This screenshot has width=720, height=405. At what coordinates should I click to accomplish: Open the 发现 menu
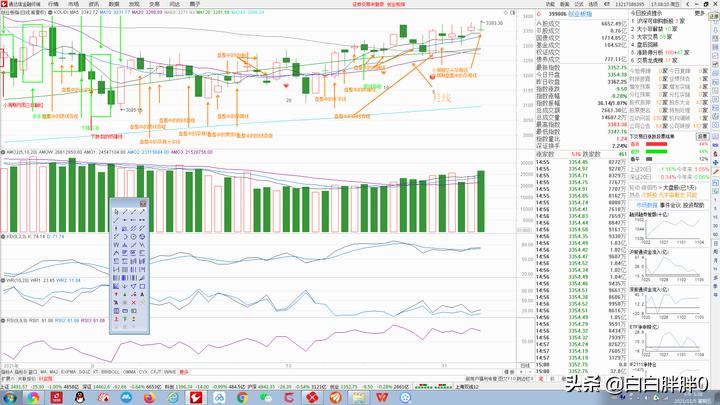[x=134, y=4]
